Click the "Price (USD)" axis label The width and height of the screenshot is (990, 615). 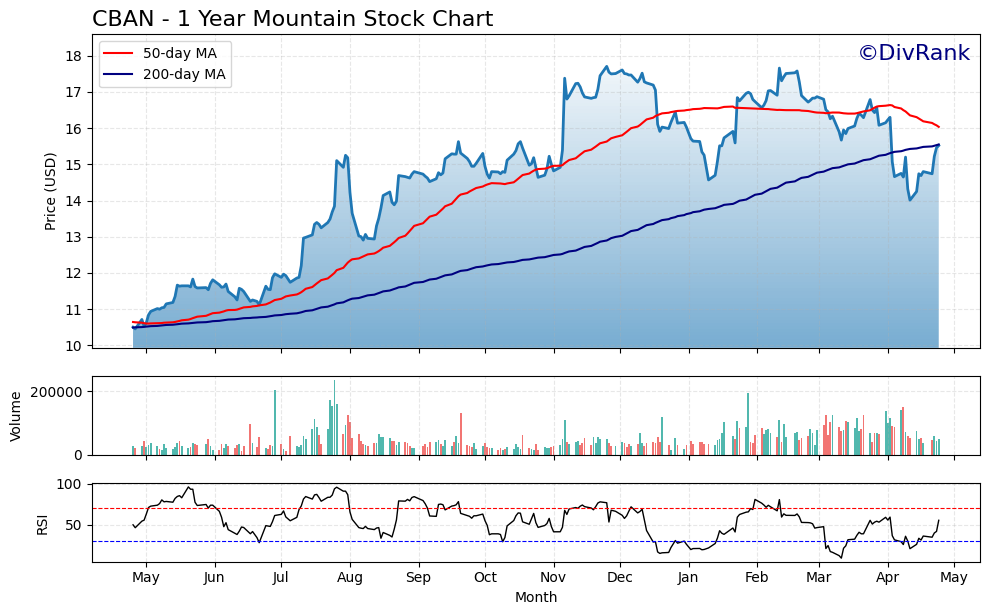pyautogui.click(x=51, y=191)
